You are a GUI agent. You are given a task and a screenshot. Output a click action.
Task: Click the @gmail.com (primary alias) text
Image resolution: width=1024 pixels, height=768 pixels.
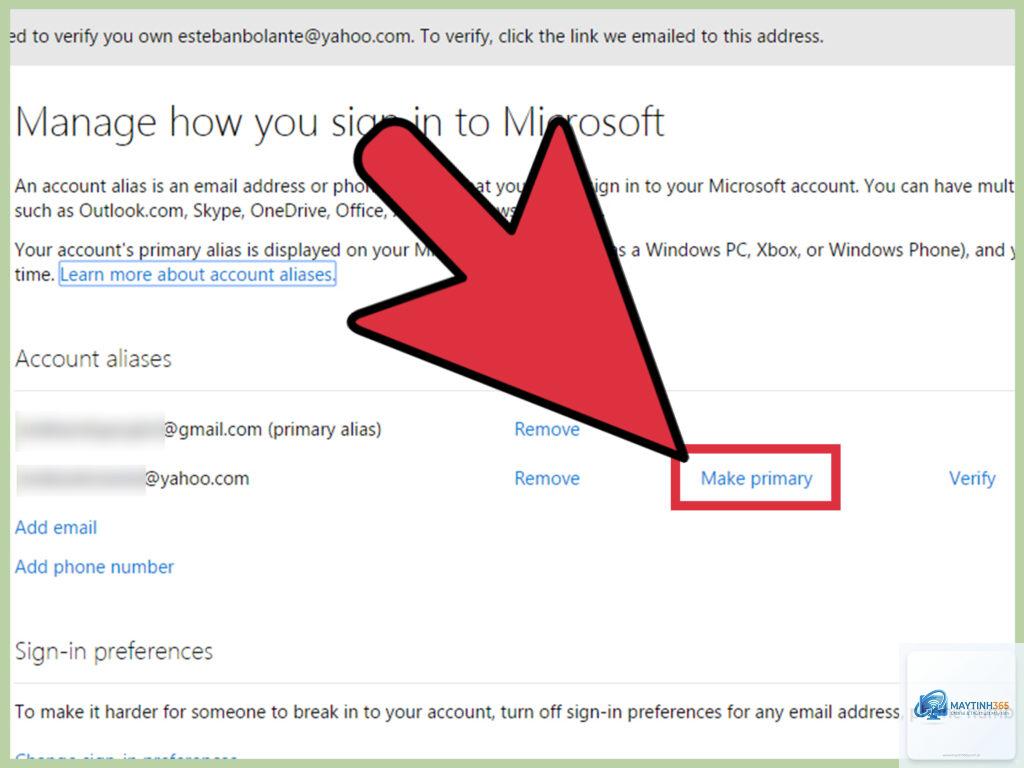click(272, 429)
